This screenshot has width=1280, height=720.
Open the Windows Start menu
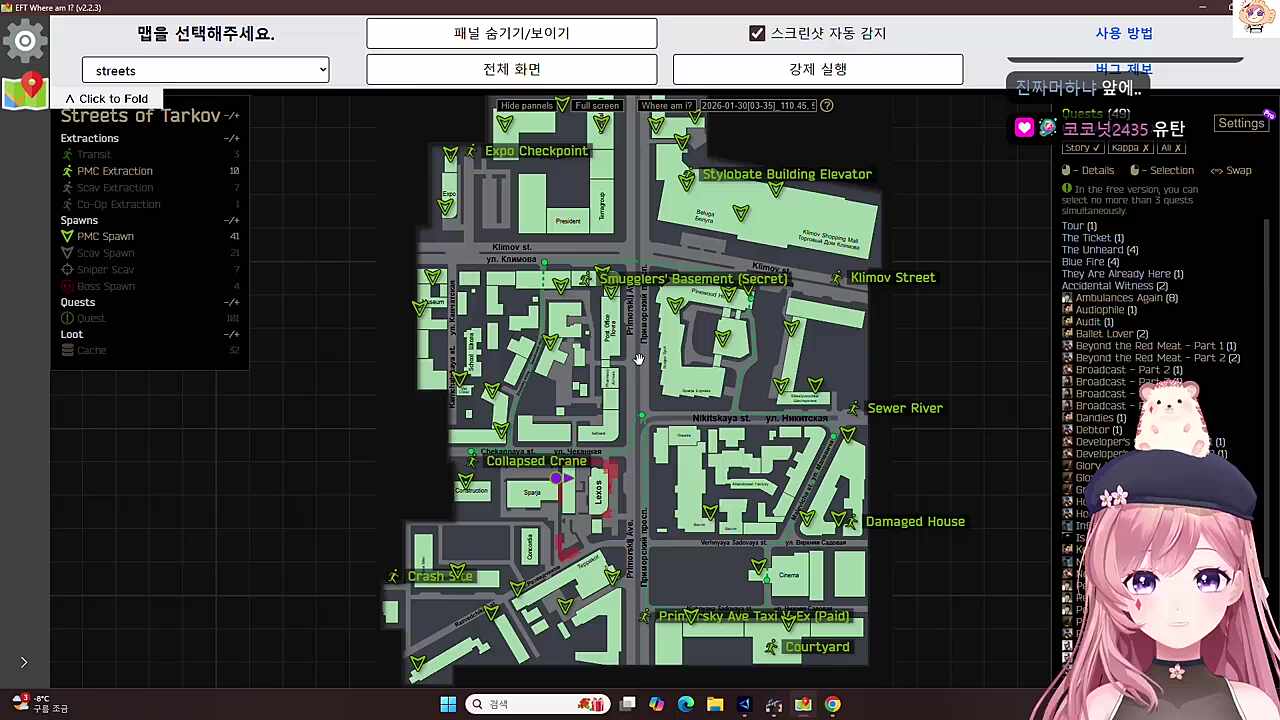coord(448,704)
